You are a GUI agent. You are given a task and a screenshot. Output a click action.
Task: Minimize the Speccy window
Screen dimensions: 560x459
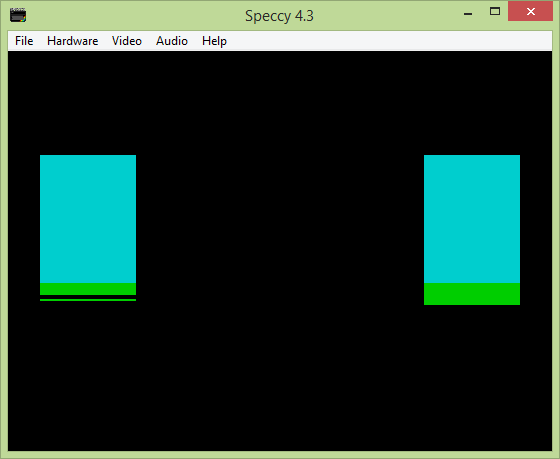468,12
